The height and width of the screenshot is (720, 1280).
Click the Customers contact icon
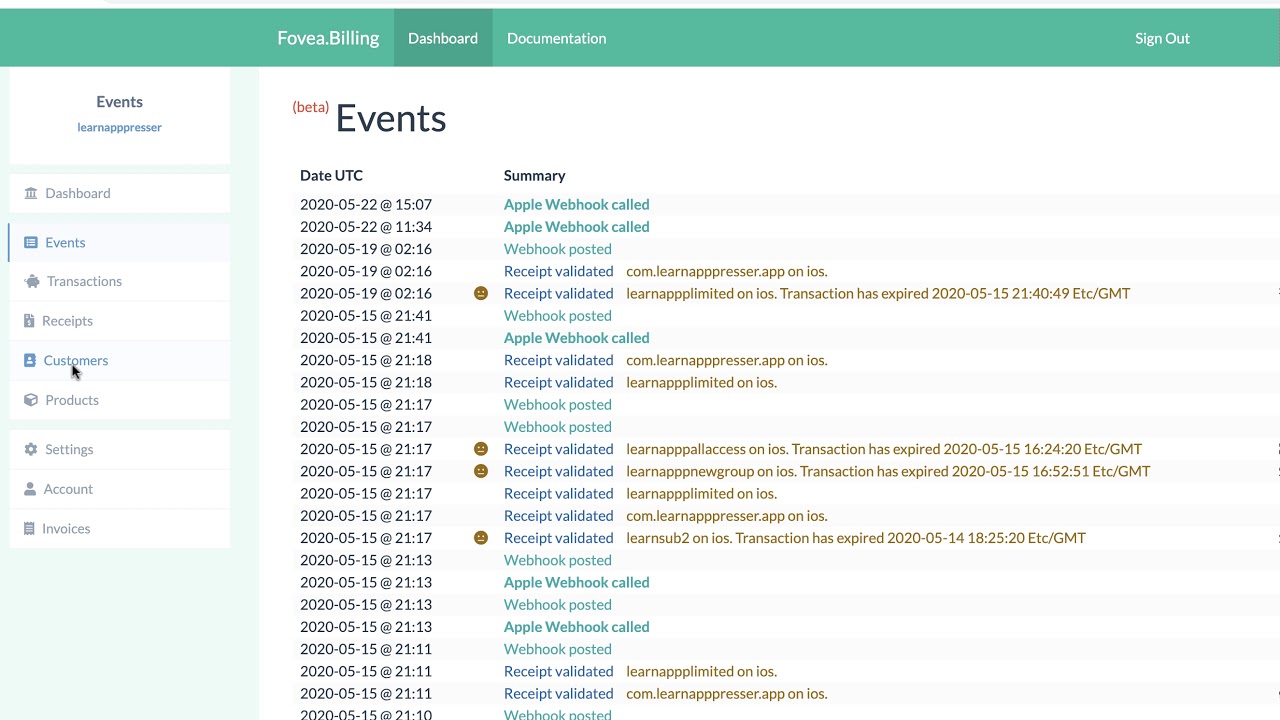[x=30, y=360]
